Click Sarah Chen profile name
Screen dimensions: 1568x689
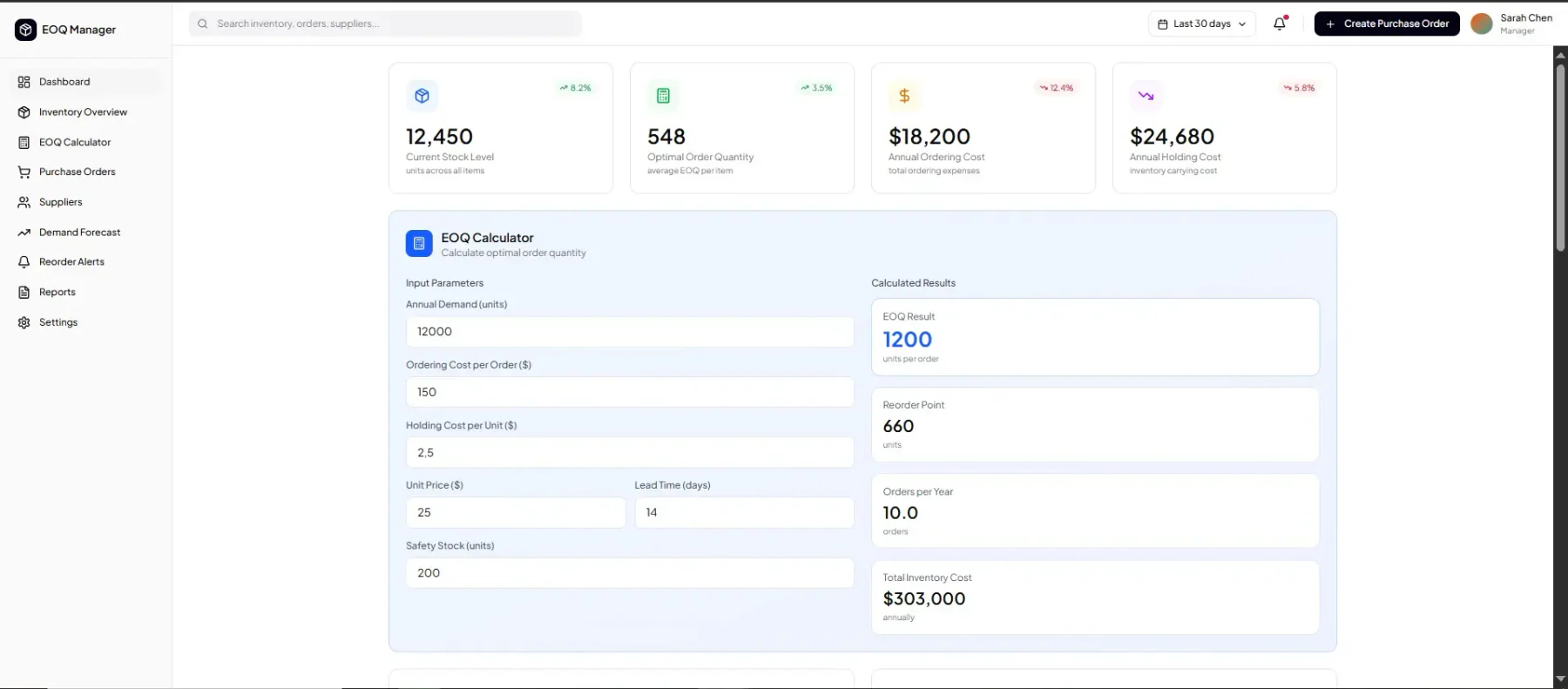(1526, 17)
